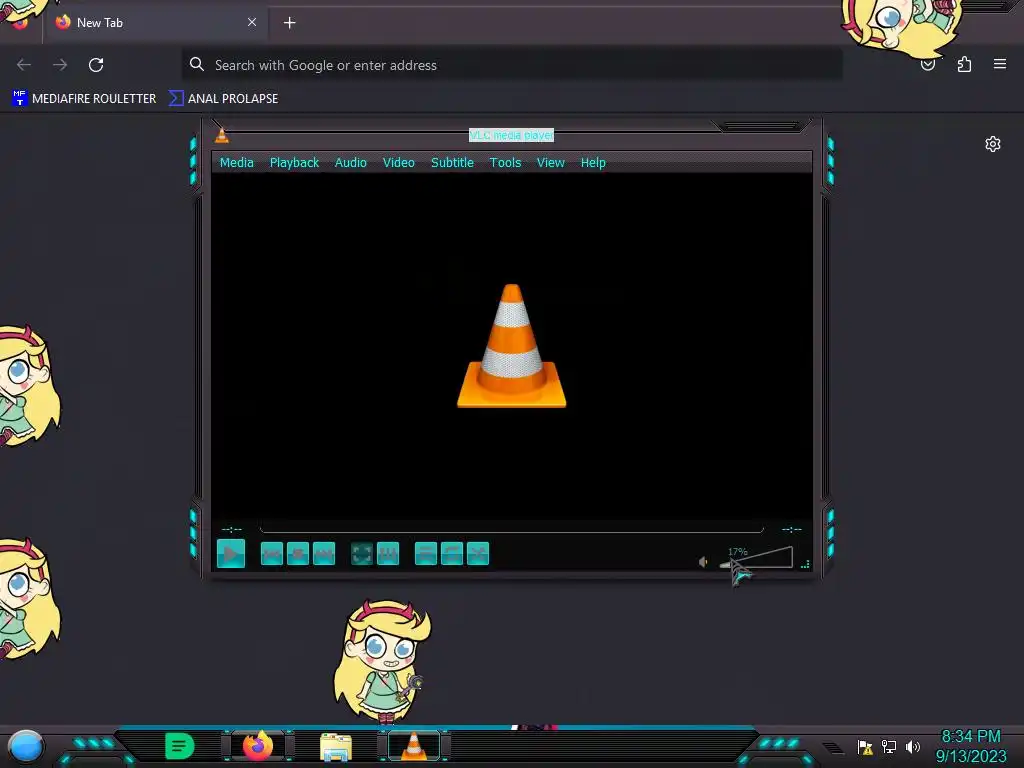The image size is (1024, 768).
Task: Reload the page in Firefox
Action: pyautogui.click(x=96, y=65)
